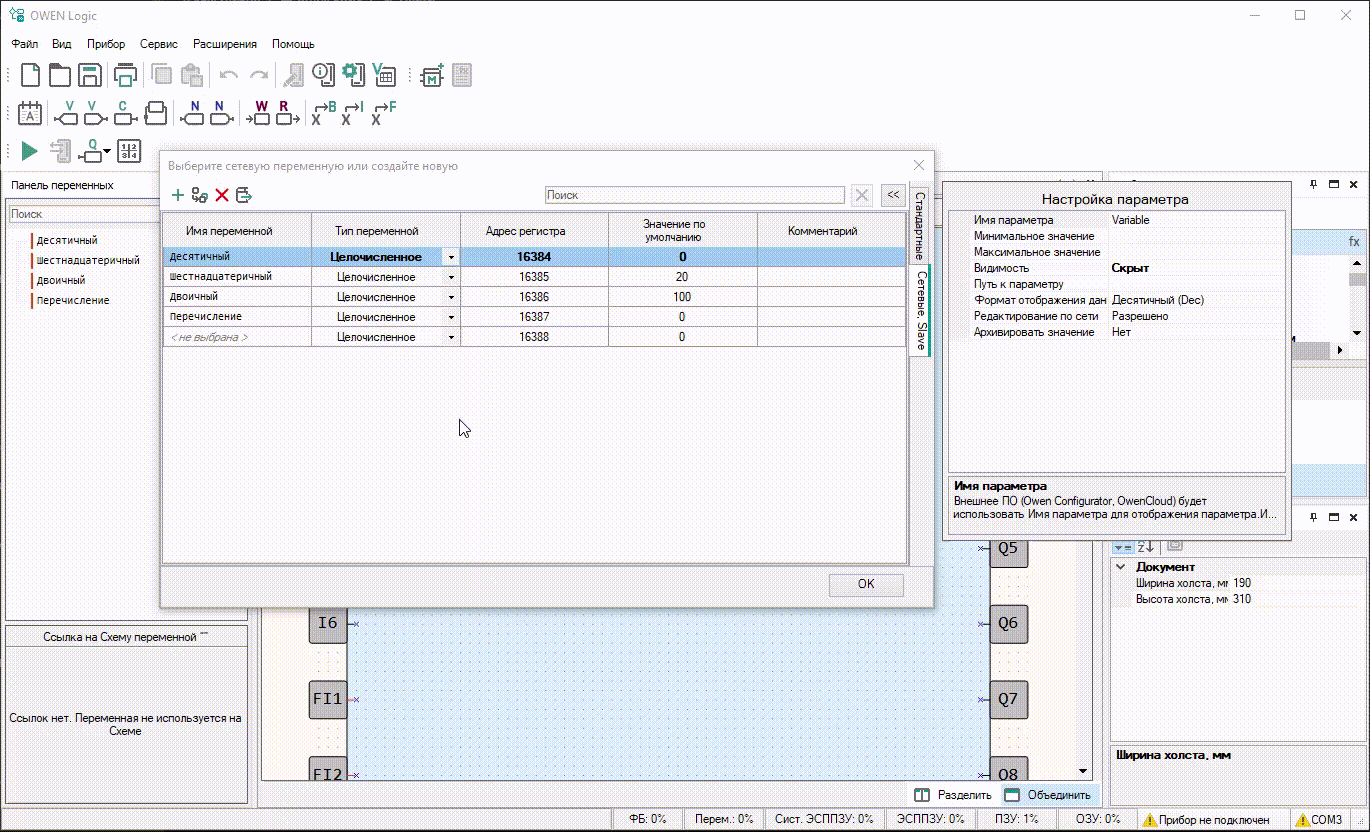Open type dropdown for Двоичный variable row
Viewport: 1370px width, 832px height.
[x=451, y=297]
